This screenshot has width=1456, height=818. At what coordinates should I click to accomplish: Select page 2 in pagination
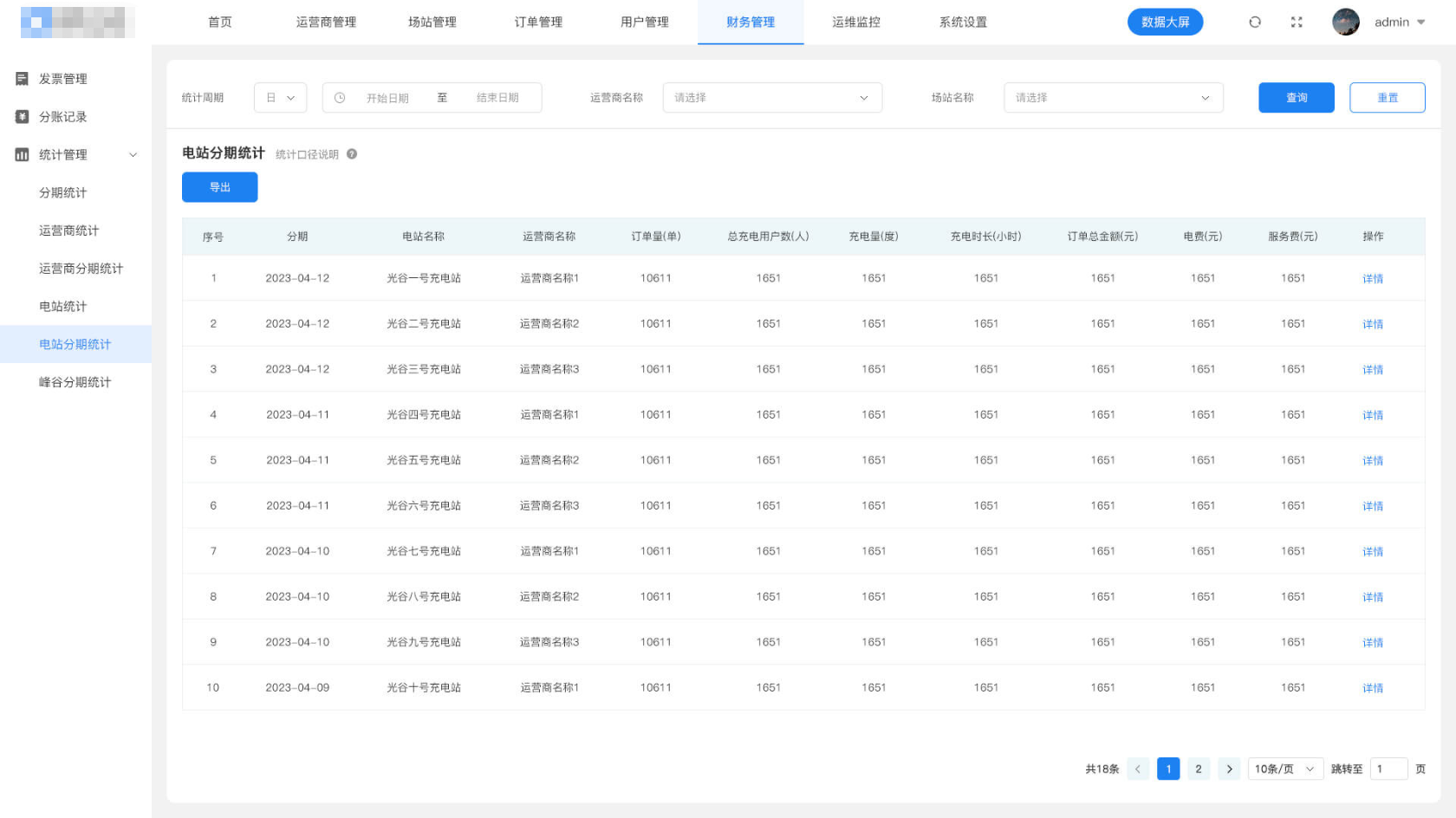(1199, 769)
